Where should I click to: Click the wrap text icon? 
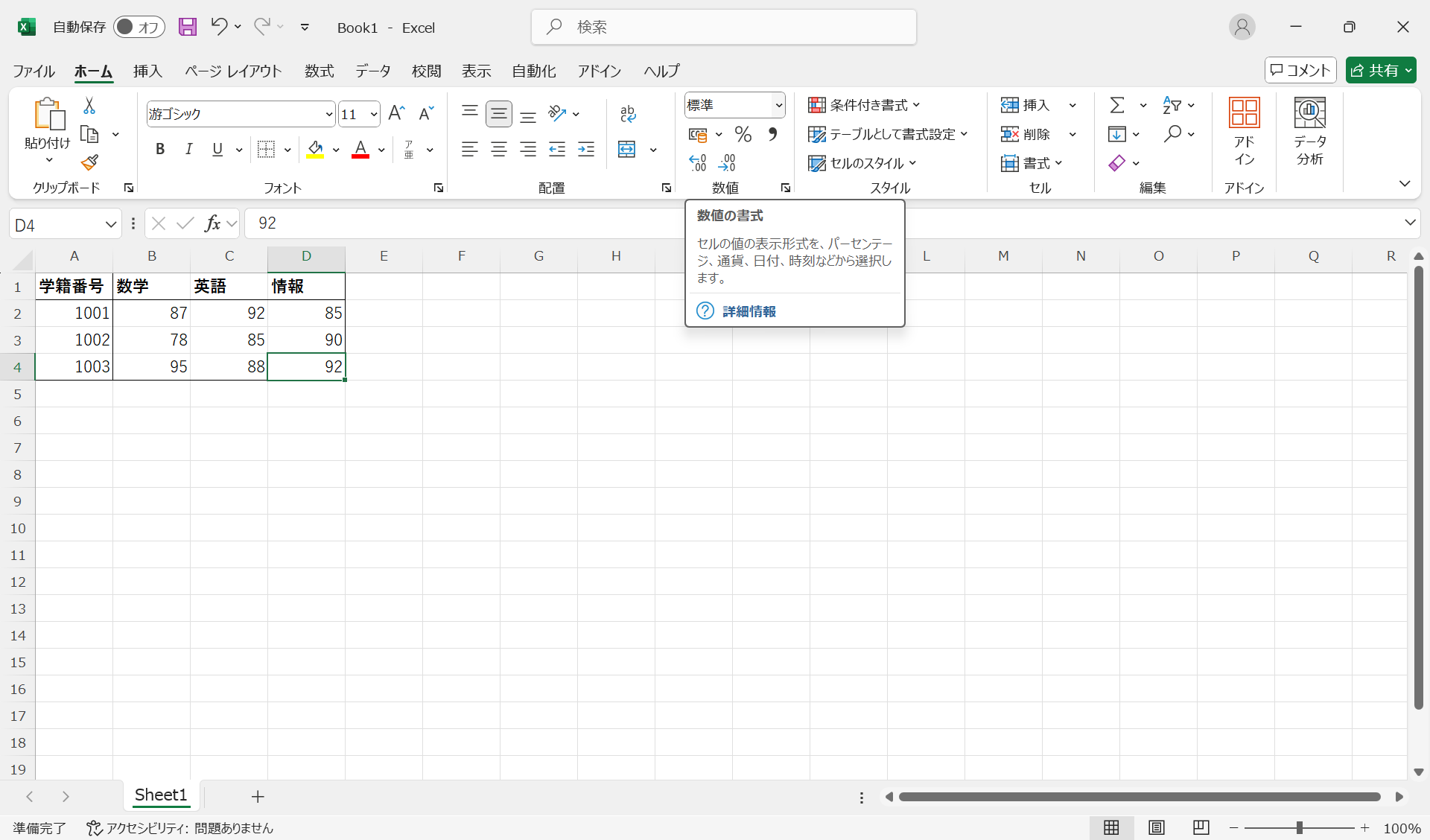coord(628,113)
